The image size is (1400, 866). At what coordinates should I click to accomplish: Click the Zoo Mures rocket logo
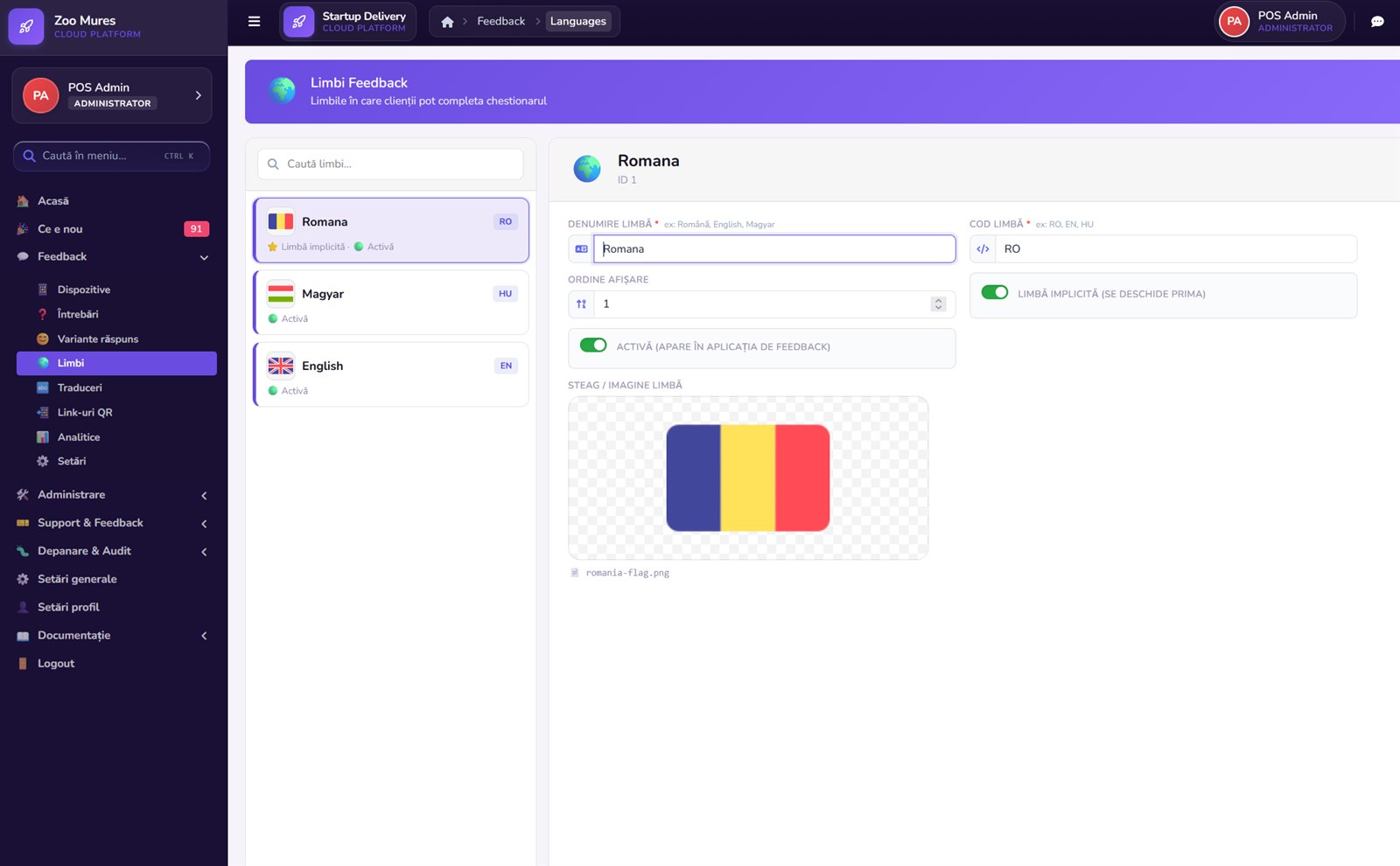pos(26,26)
